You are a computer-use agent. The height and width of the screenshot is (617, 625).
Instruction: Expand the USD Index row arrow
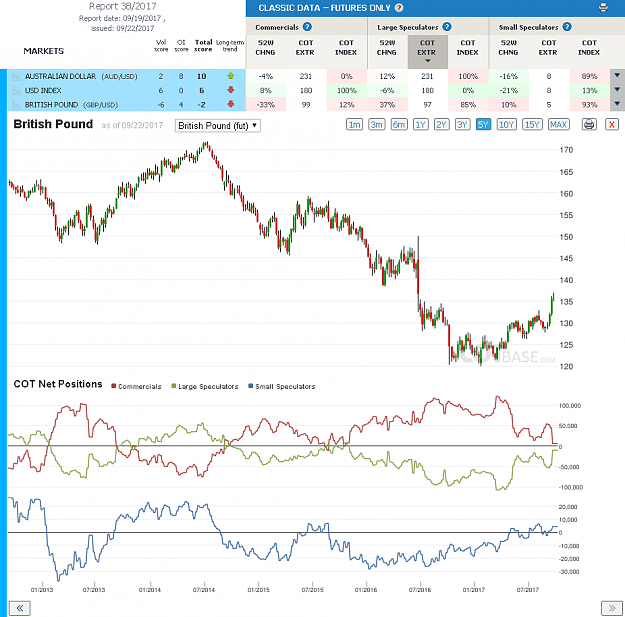click(617, 90)
